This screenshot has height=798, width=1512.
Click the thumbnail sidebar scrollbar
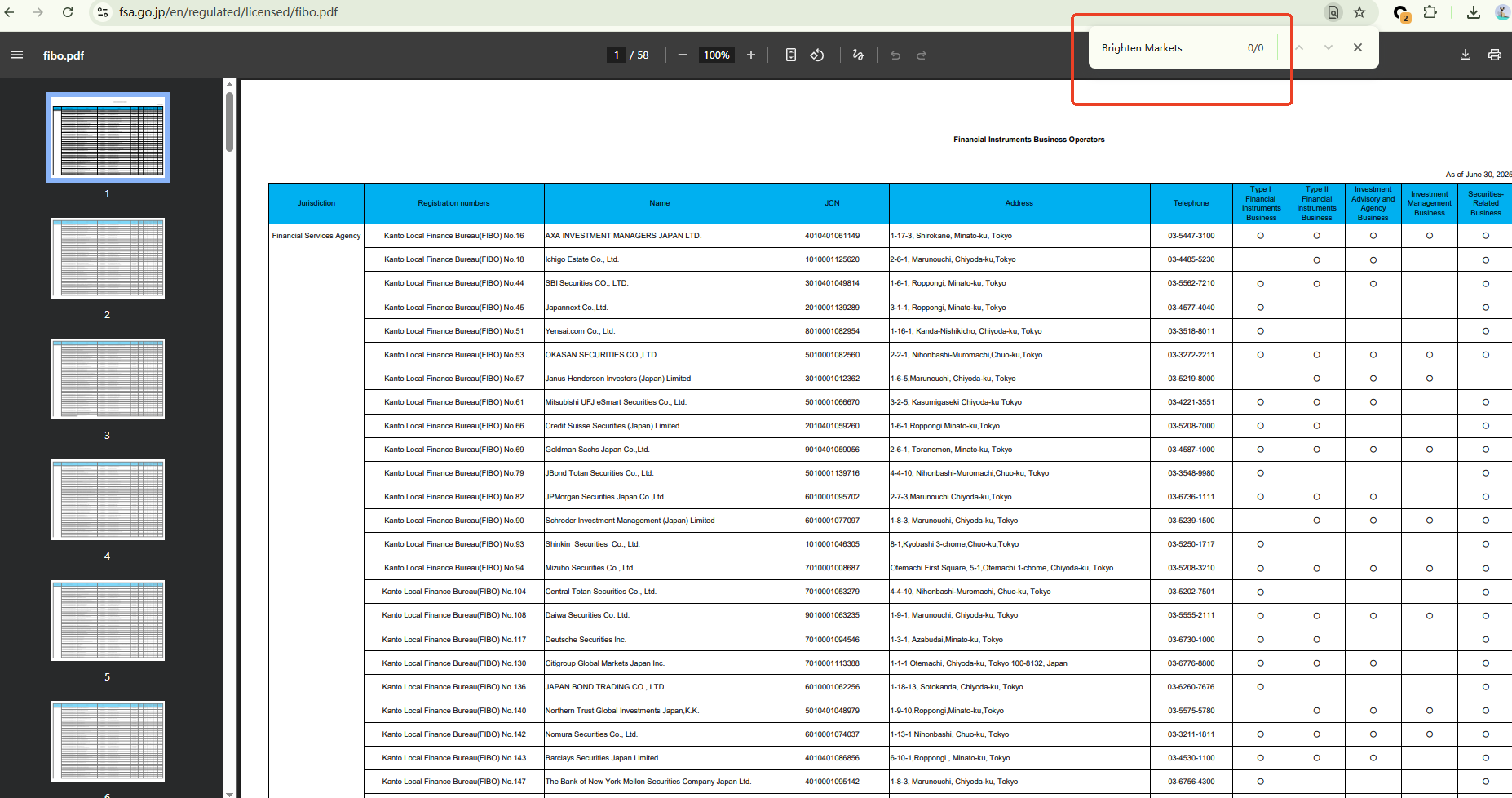point(230,122)
